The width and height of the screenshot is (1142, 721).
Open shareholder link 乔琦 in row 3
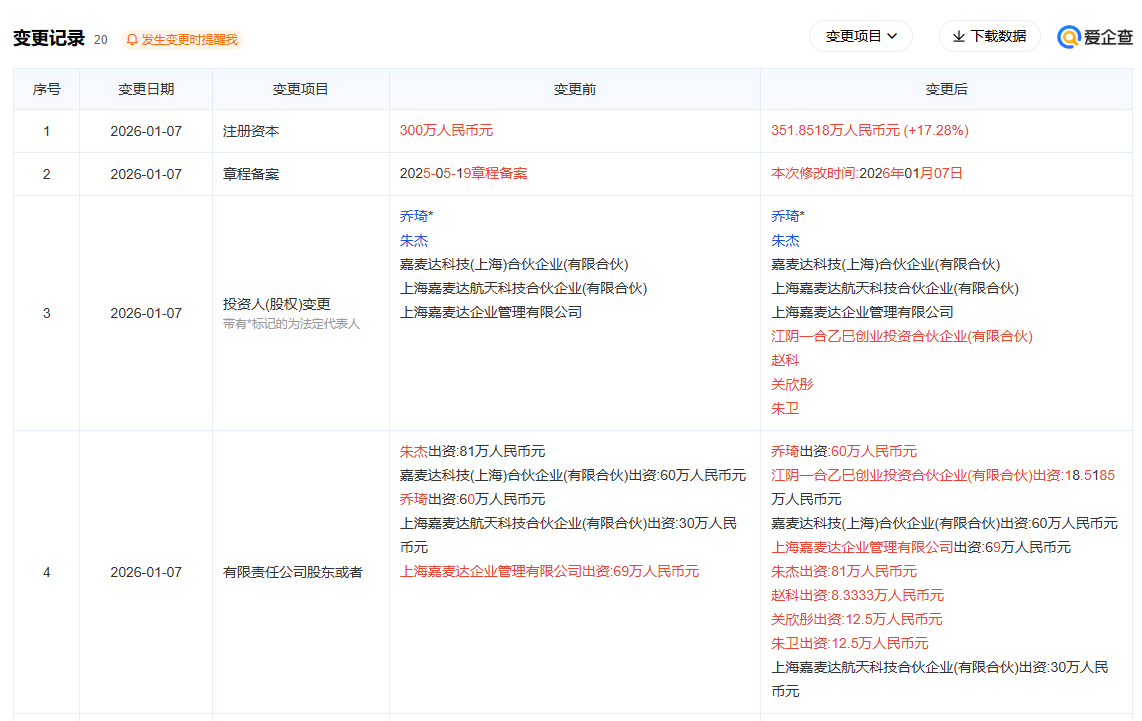coord(414,216)
